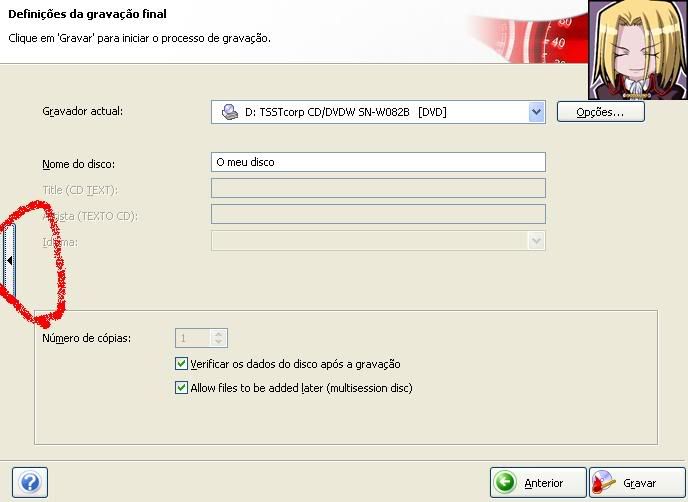Open the Opções... recorder settings
The height and width of the screenshot is (502, 688).
[x=600, y=113]
